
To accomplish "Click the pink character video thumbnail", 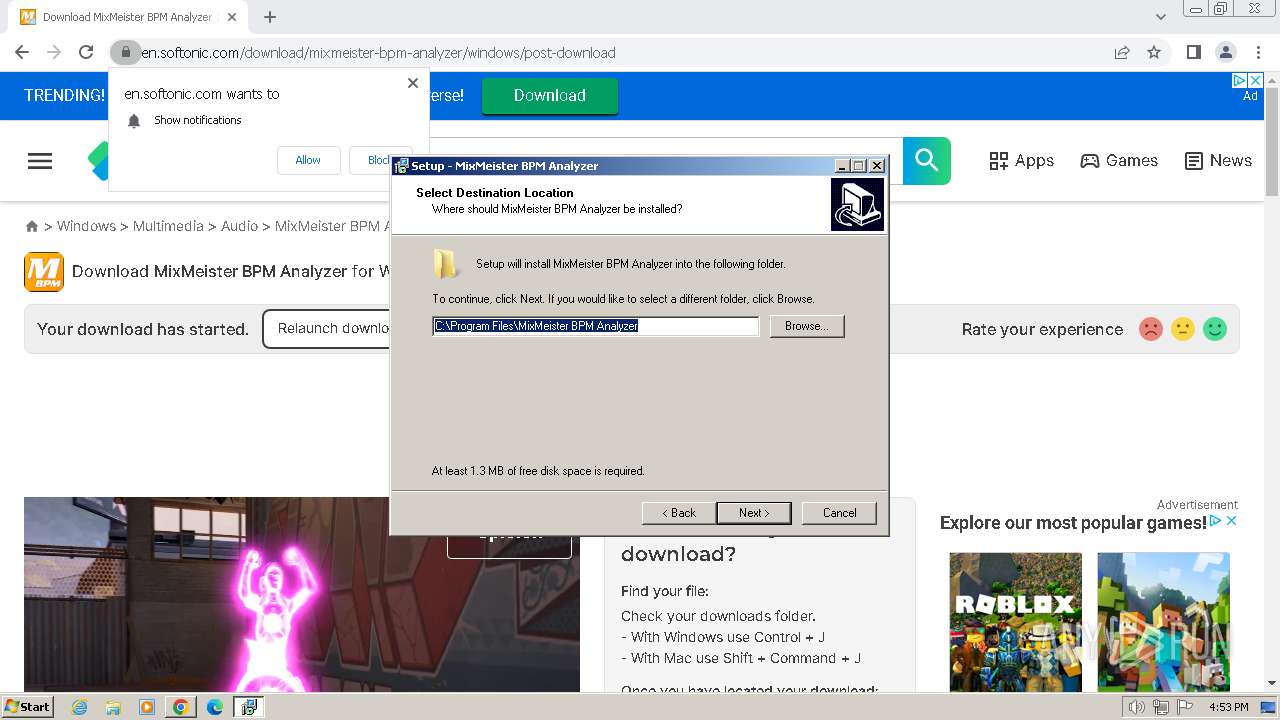I will pos(302,594).
